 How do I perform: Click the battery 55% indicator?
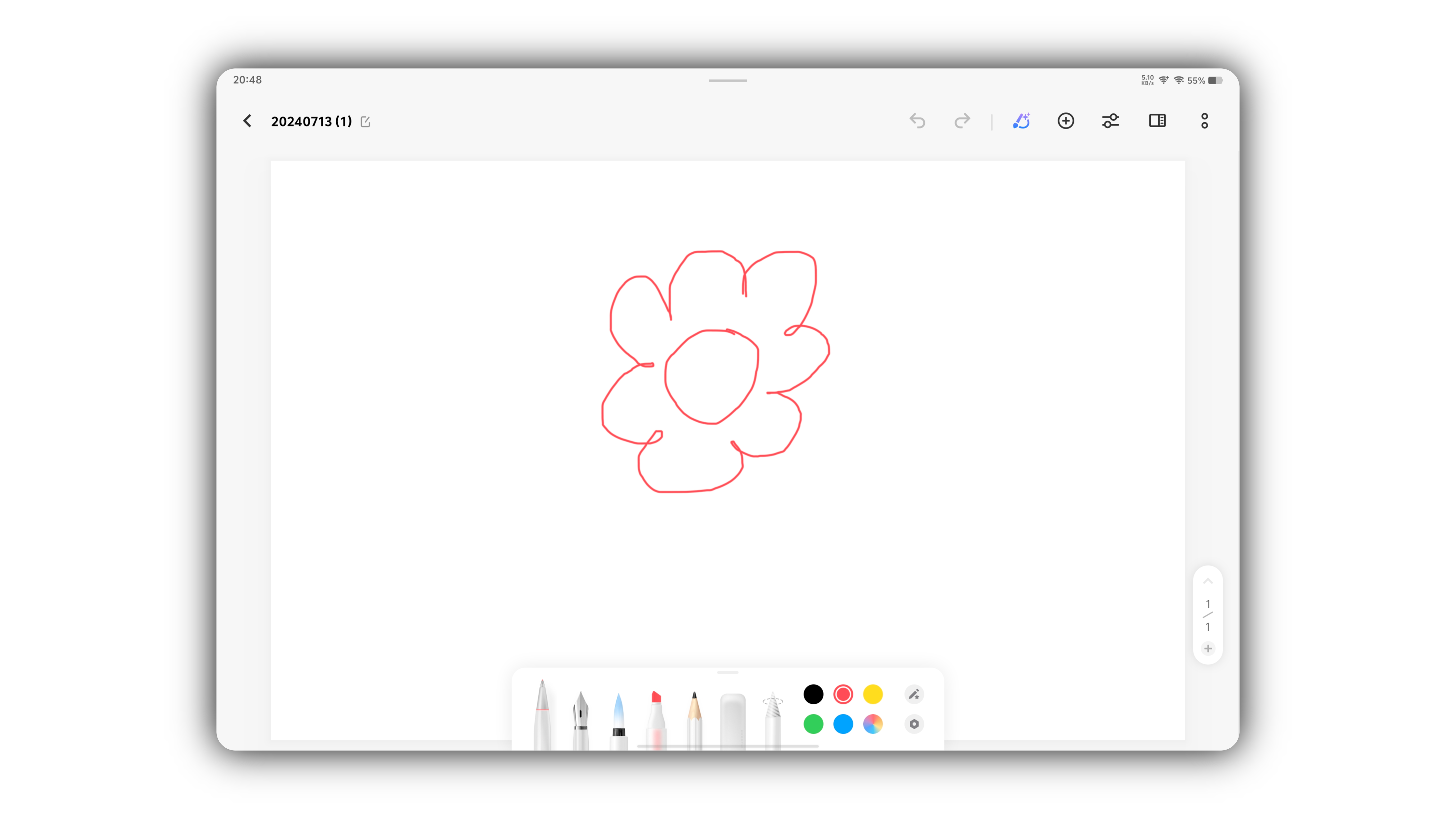click(x=1205, y=81)
